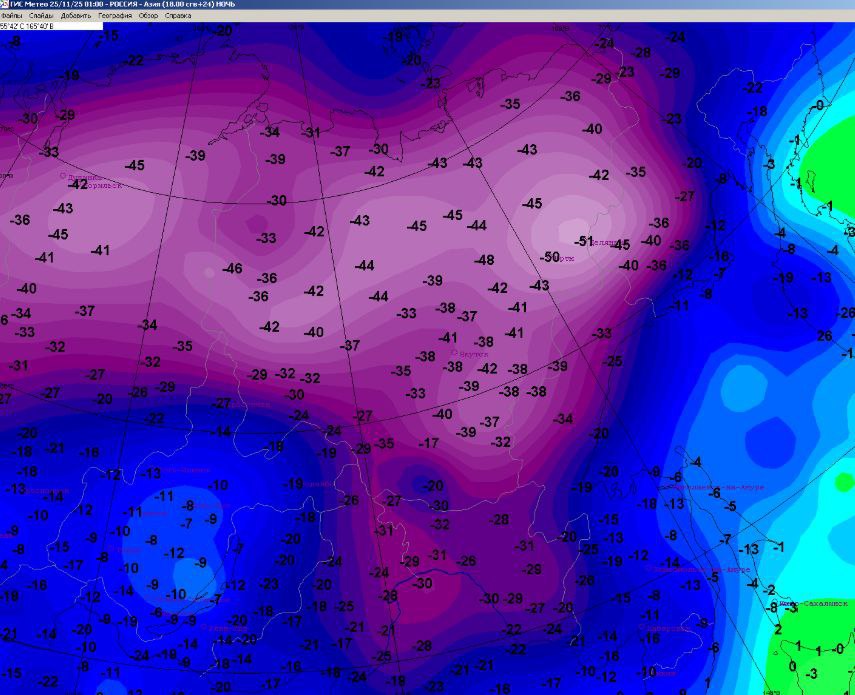This screenshot has width=855, height=695.
Task: Click the positive 26 value on the right
Action: pos(824,335)
